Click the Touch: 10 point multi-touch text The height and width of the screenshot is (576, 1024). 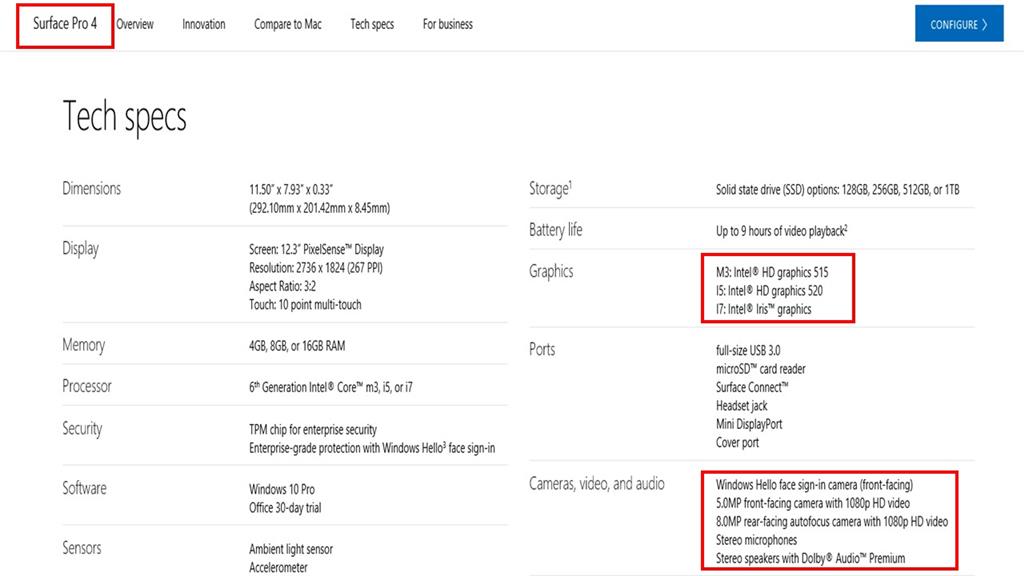[305, 304]
